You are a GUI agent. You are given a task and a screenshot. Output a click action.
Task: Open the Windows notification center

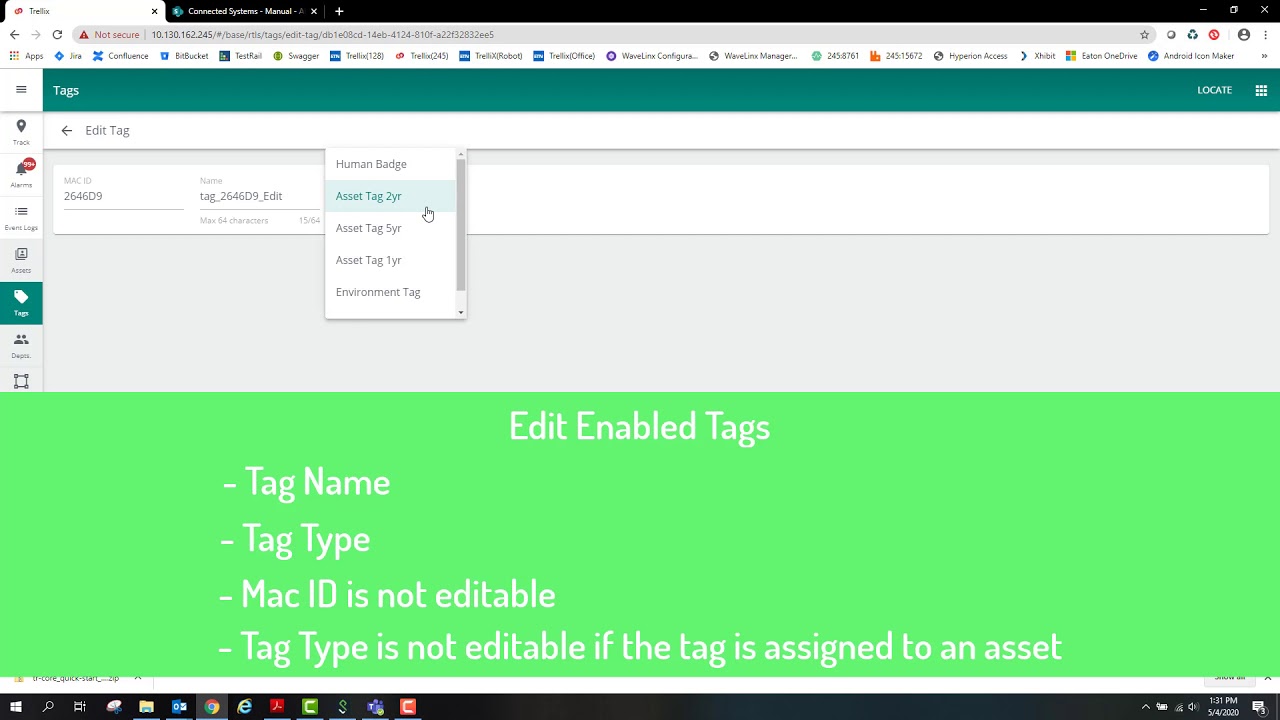[x=1259, y=707]
